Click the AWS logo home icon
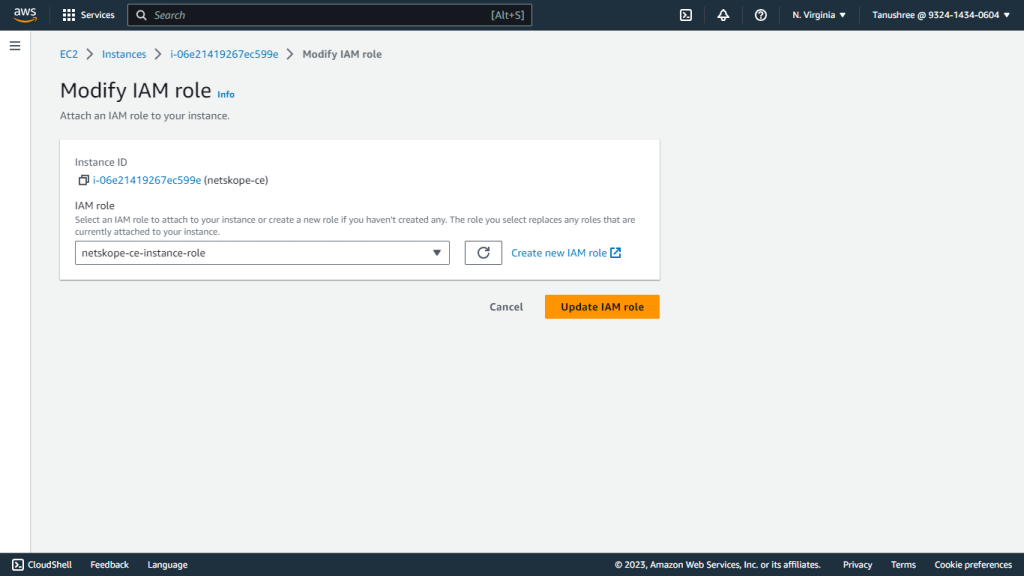The width and height of the screenshot is (1024, 576). (x=25, y=15)
